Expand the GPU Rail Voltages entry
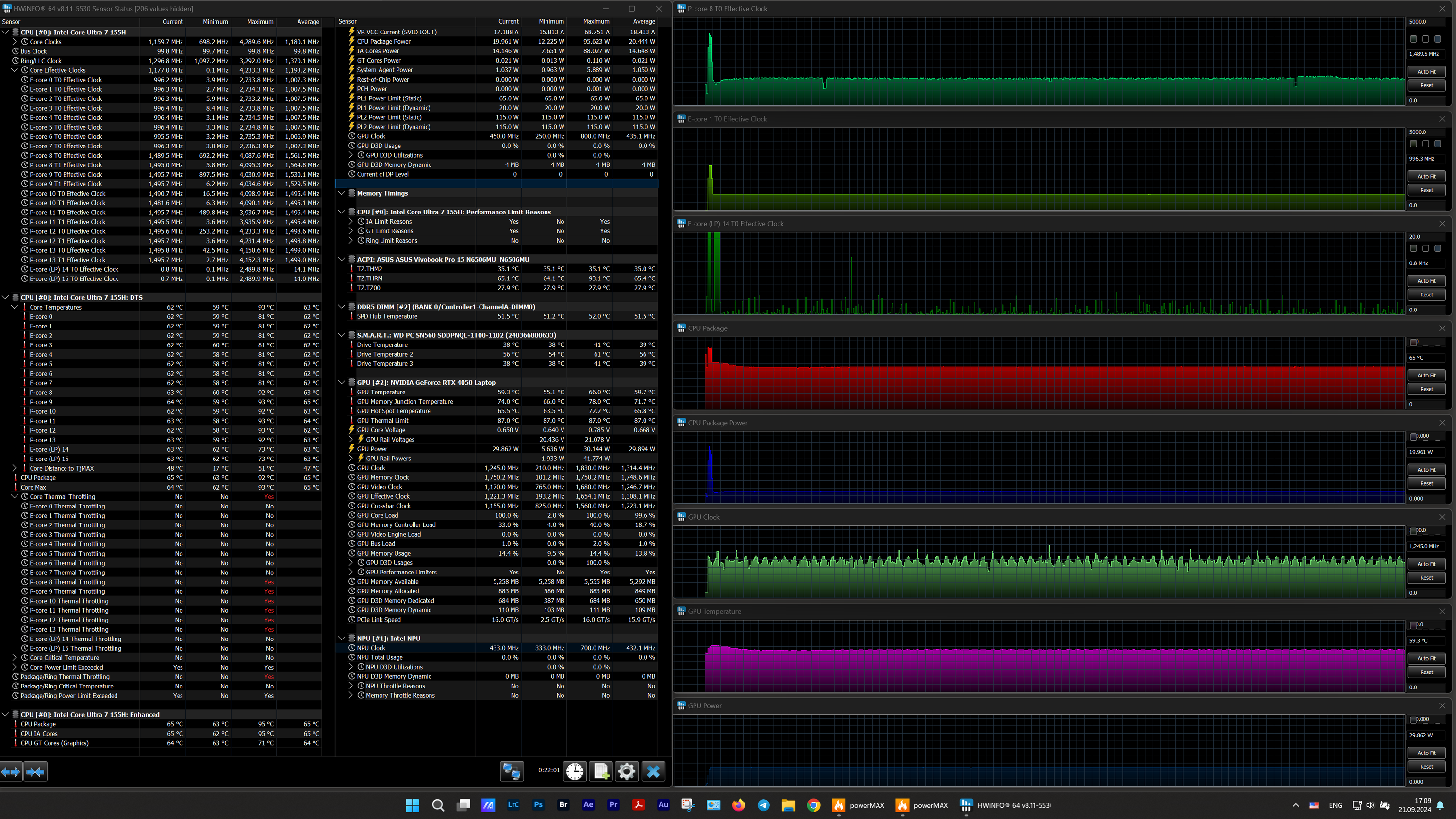 pos(351,439)
